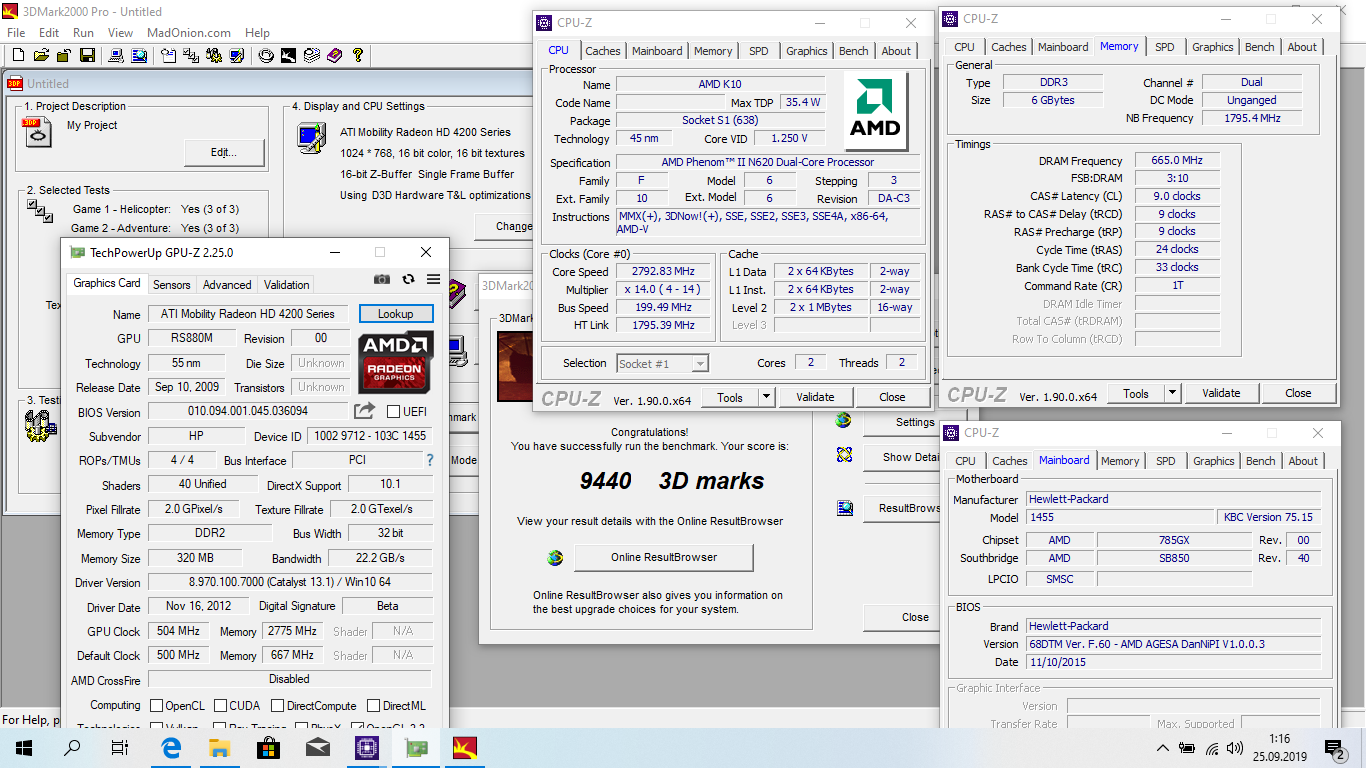Click the computer system info toolbar icon

click(116, 55)
